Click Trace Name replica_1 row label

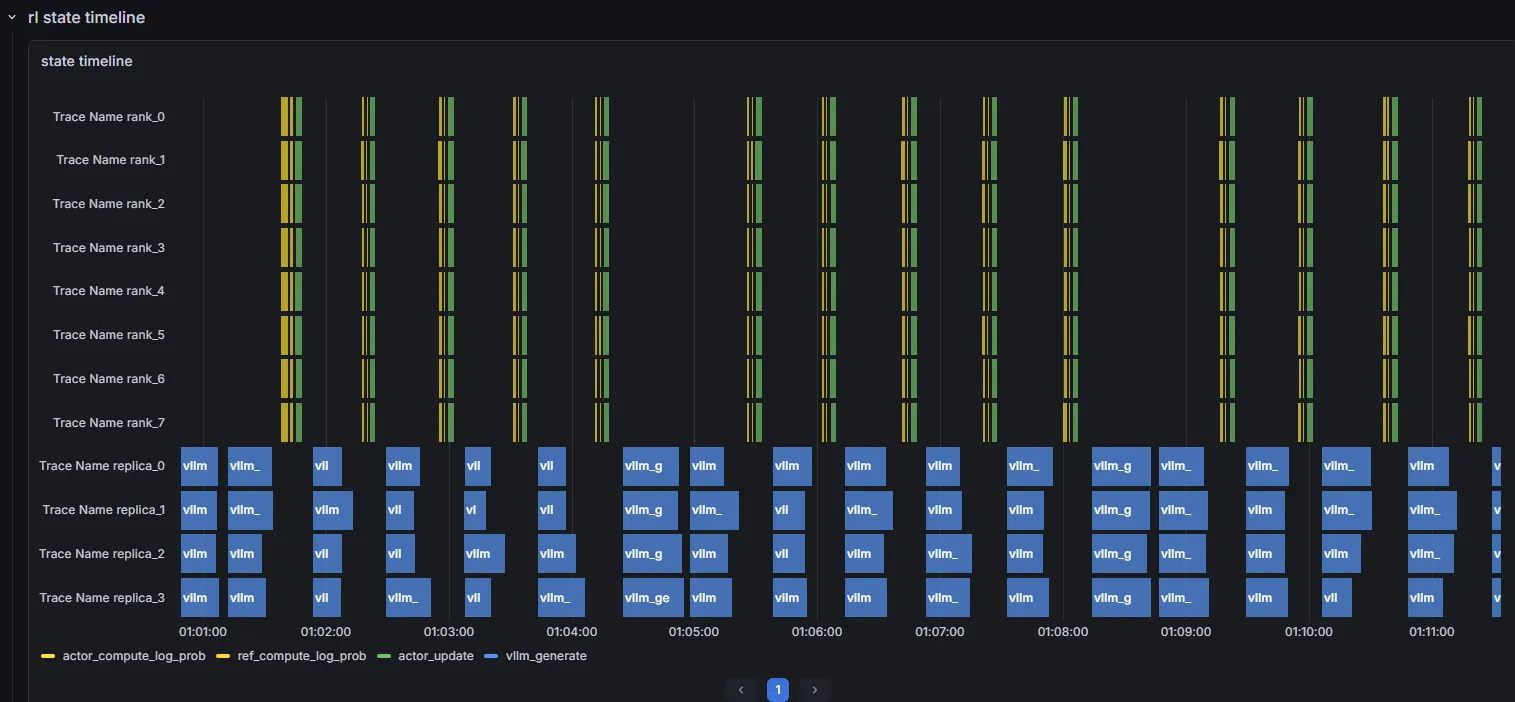104,510
